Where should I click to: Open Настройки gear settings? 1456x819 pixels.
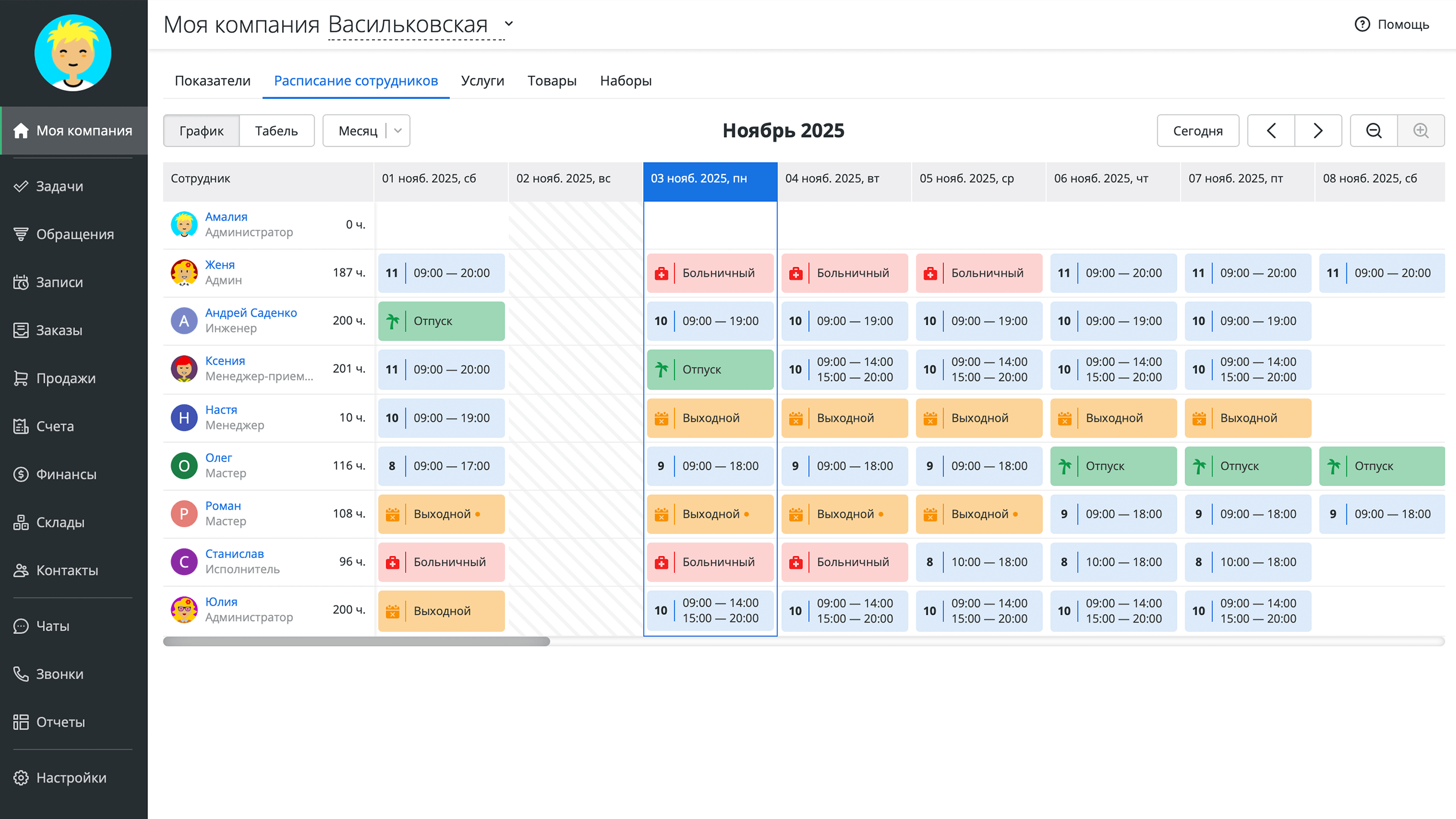[x=71, y=777]
